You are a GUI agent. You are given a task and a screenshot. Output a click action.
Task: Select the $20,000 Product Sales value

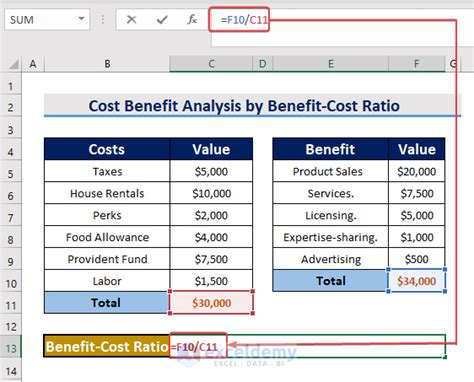point(417,171)
